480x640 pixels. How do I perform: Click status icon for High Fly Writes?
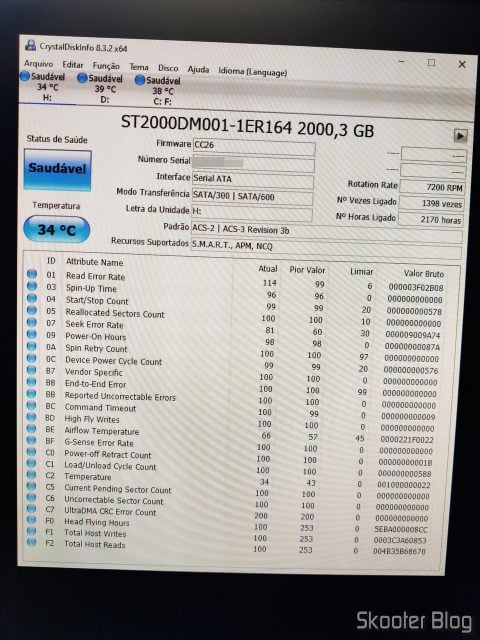coord(32,417)
